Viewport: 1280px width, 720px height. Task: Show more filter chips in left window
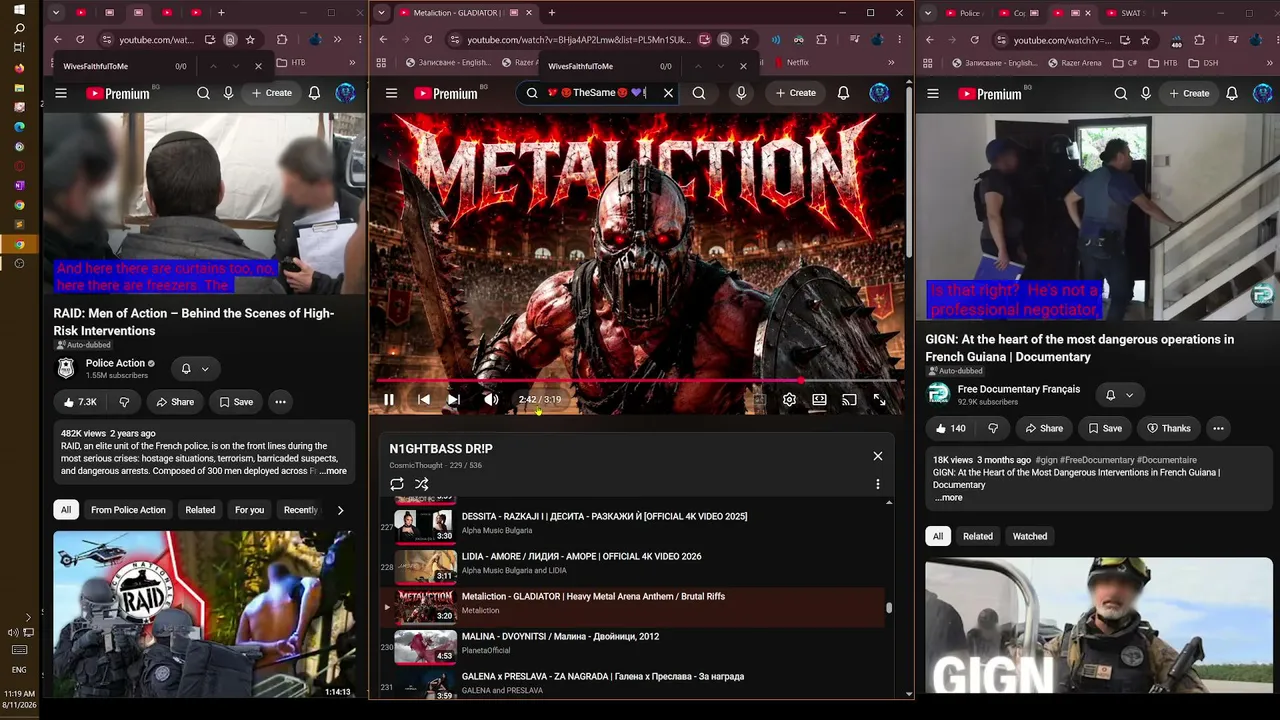(x=340, y=510)
